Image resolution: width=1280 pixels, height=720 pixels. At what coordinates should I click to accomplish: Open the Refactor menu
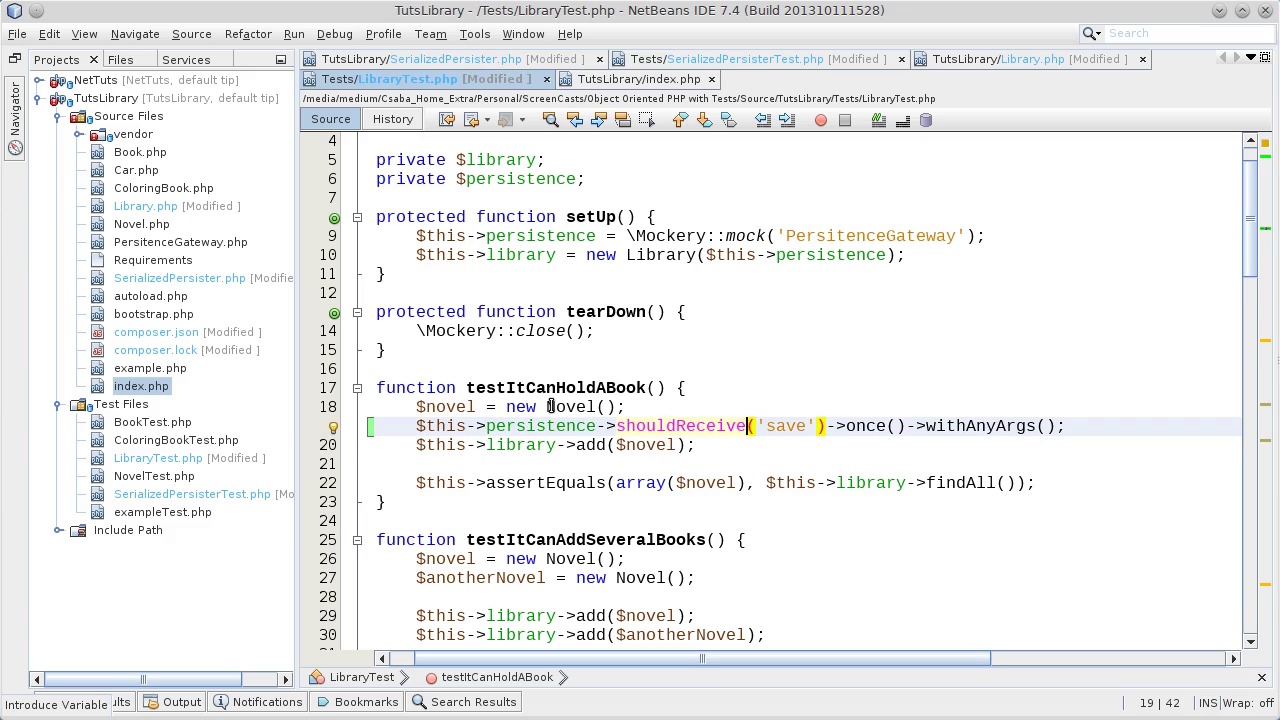(x=248, y=34)
